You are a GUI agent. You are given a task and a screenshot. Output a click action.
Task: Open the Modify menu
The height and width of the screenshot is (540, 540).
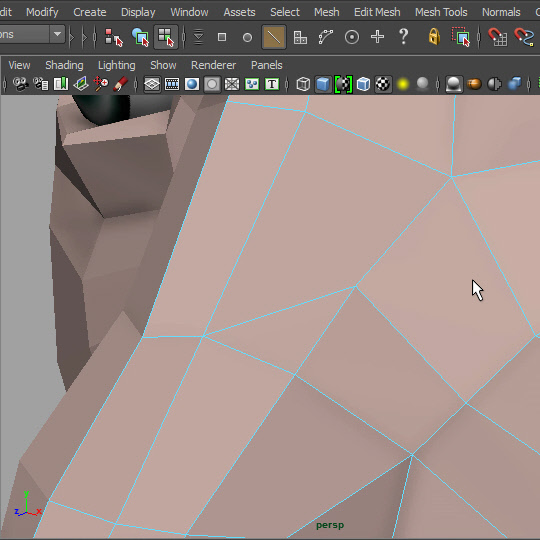[x=42, y=12]
